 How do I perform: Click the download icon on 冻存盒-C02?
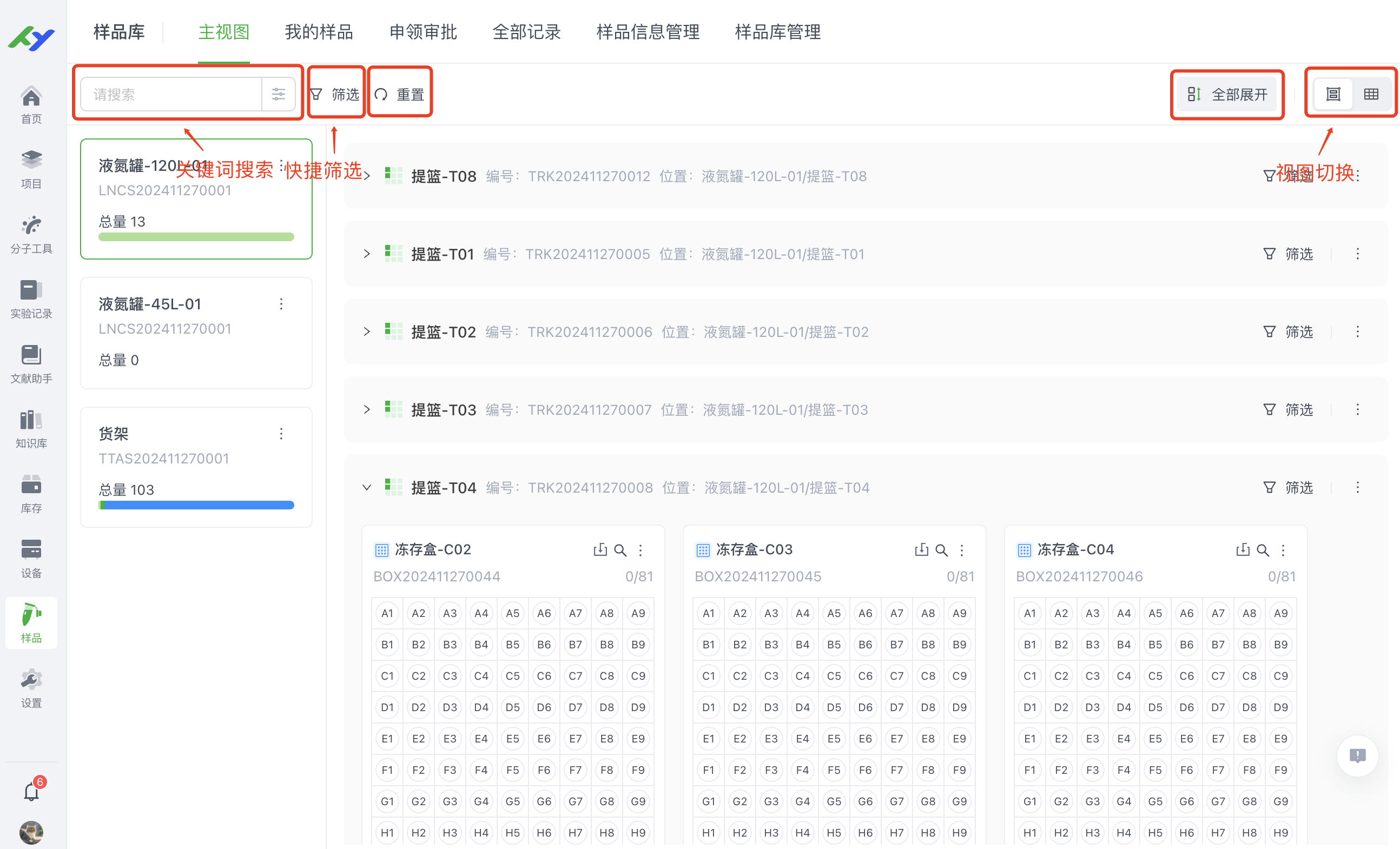599,550
